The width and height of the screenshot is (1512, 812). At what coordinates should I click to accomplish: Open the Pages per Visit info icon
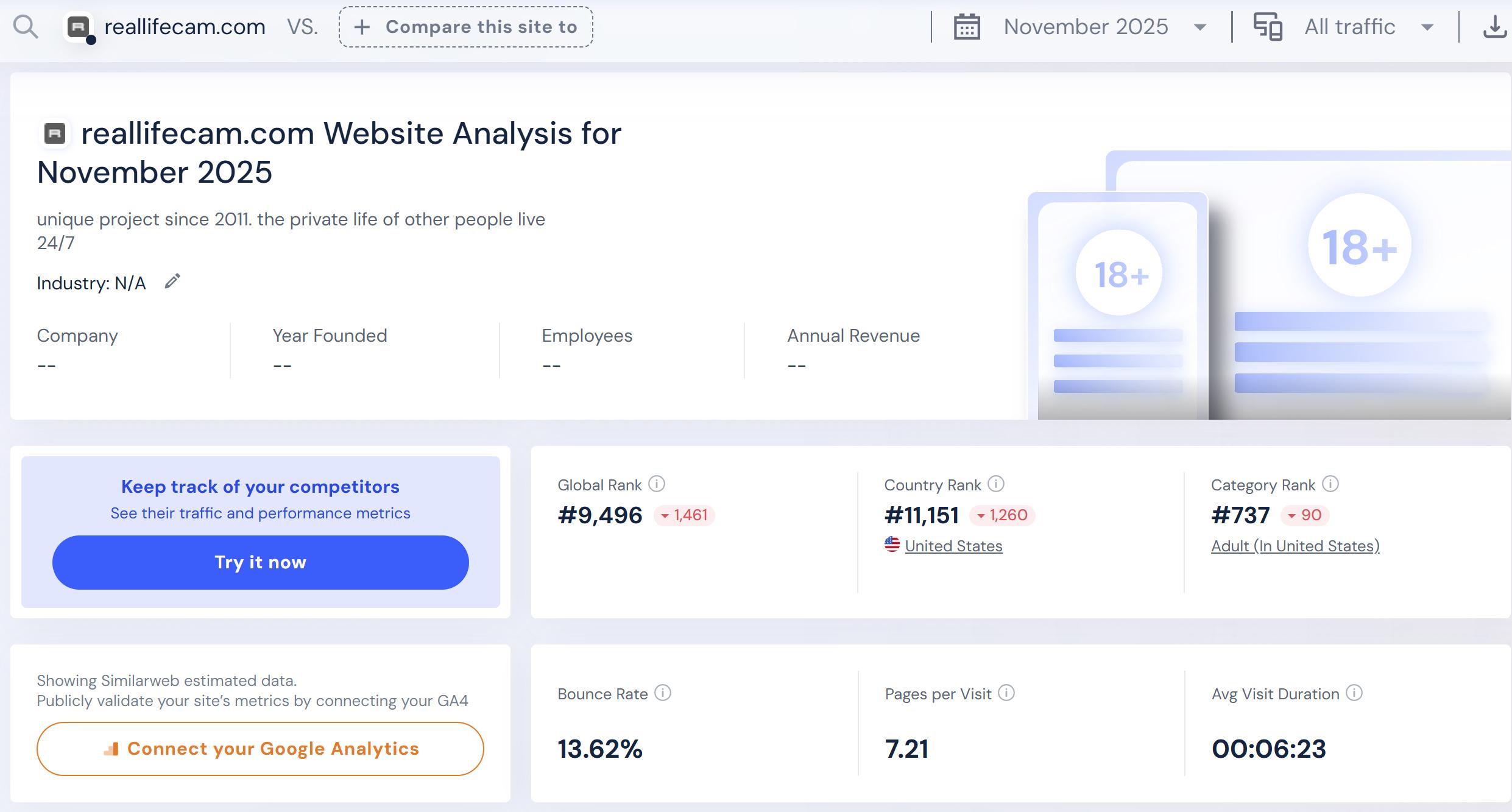1006,693
